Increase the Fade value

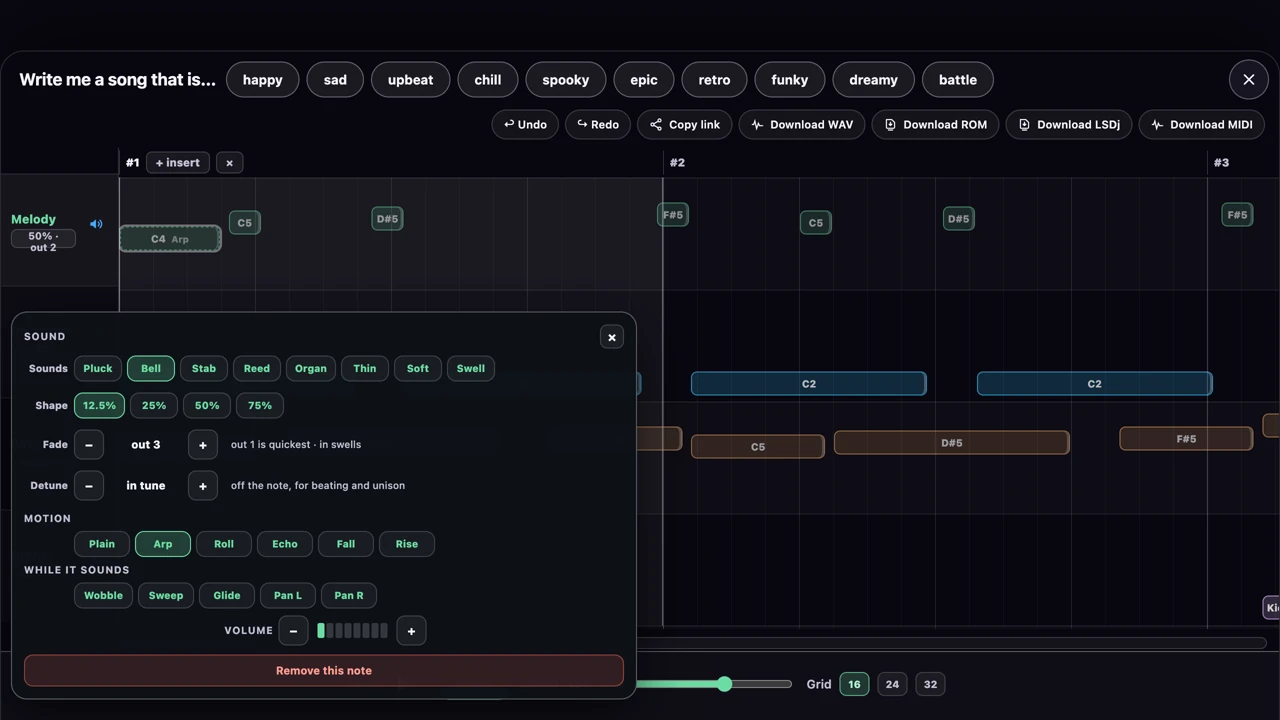(x=203, y=445)
